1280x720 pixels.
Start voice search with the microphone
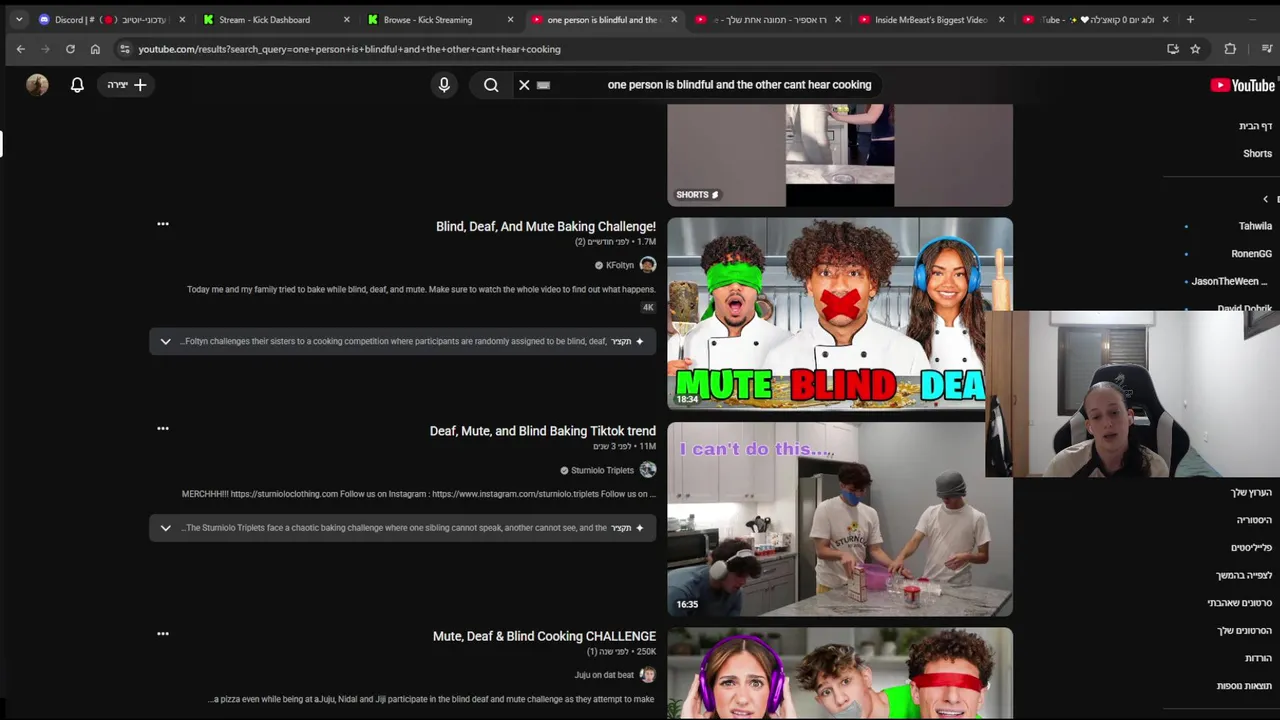pos(444,85)
